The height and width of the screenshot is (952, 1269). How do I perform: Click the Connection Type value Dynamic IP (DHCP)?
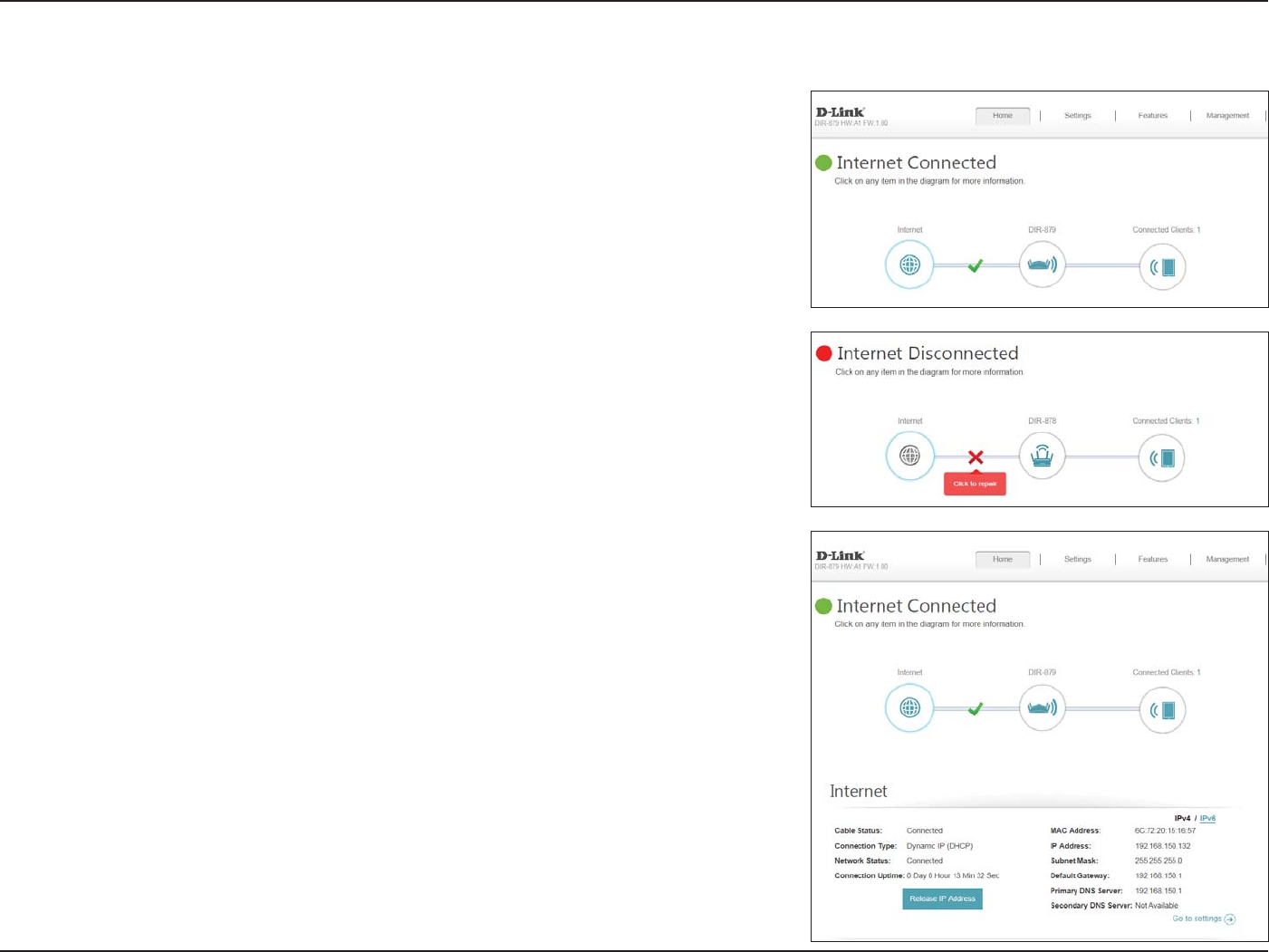[939, 846]
